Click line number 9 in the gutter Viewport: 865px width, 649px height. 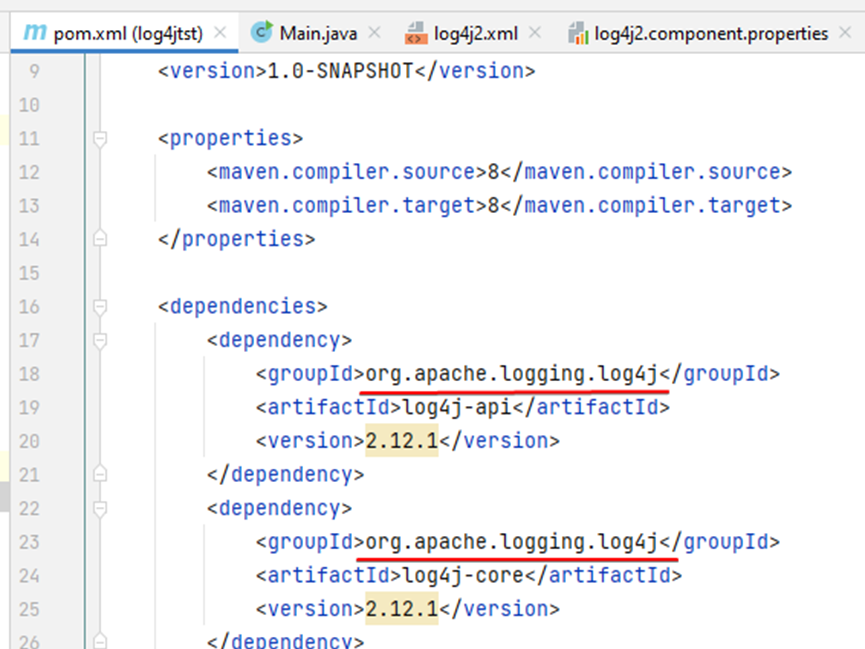point(34,71)
